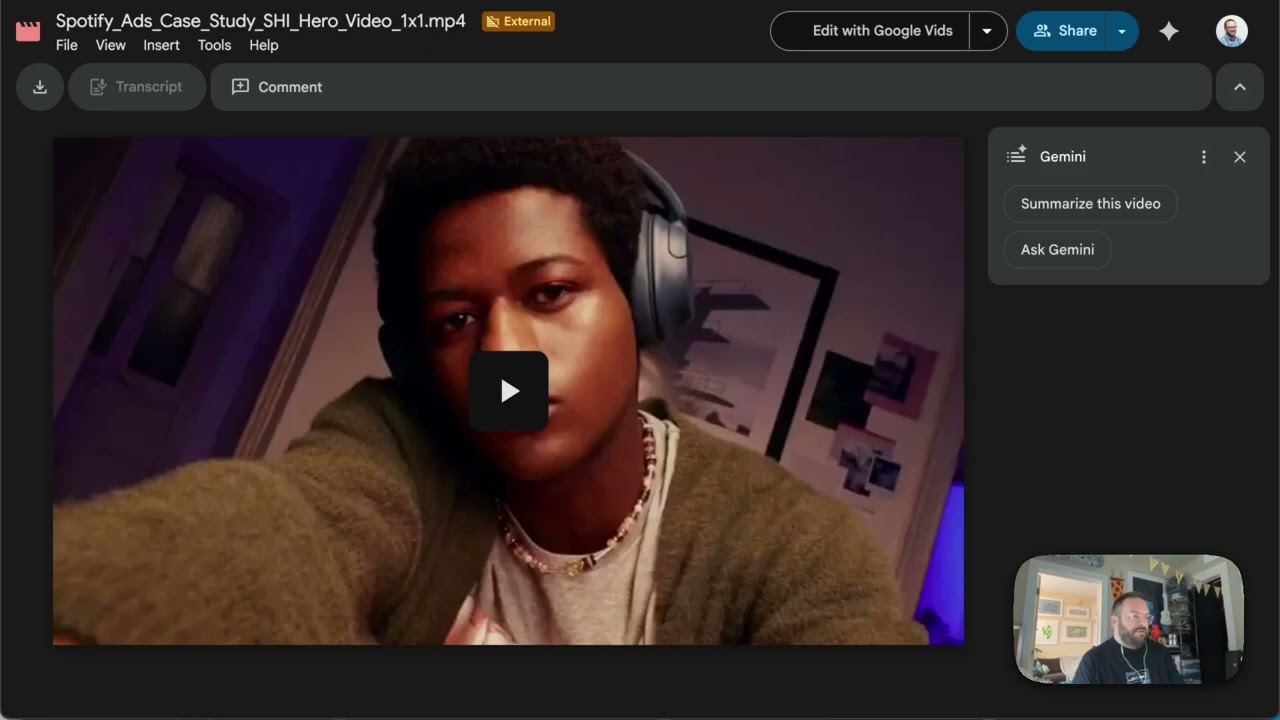This screenshot has height=720, width=1280.
Task: Click the External badge
Action: tap(518, 21)
